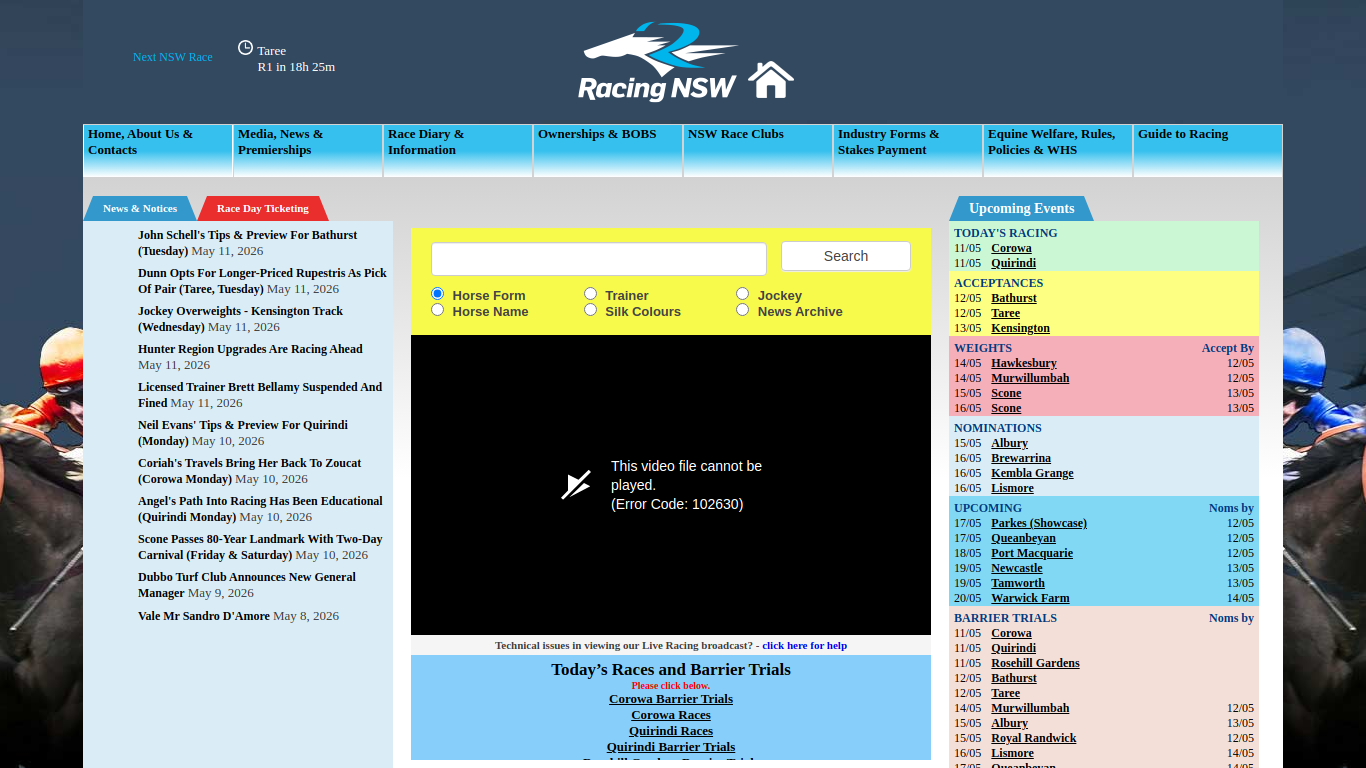Focus the search text field
Image resolution: width=1366 pixels, height=768 pixels.
(x=599, y=258)
